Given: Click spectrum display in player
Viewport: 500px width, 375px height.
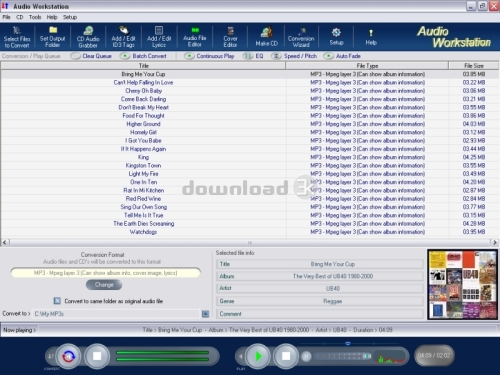Looking at the screenshot, I should (x=391, y=358).
